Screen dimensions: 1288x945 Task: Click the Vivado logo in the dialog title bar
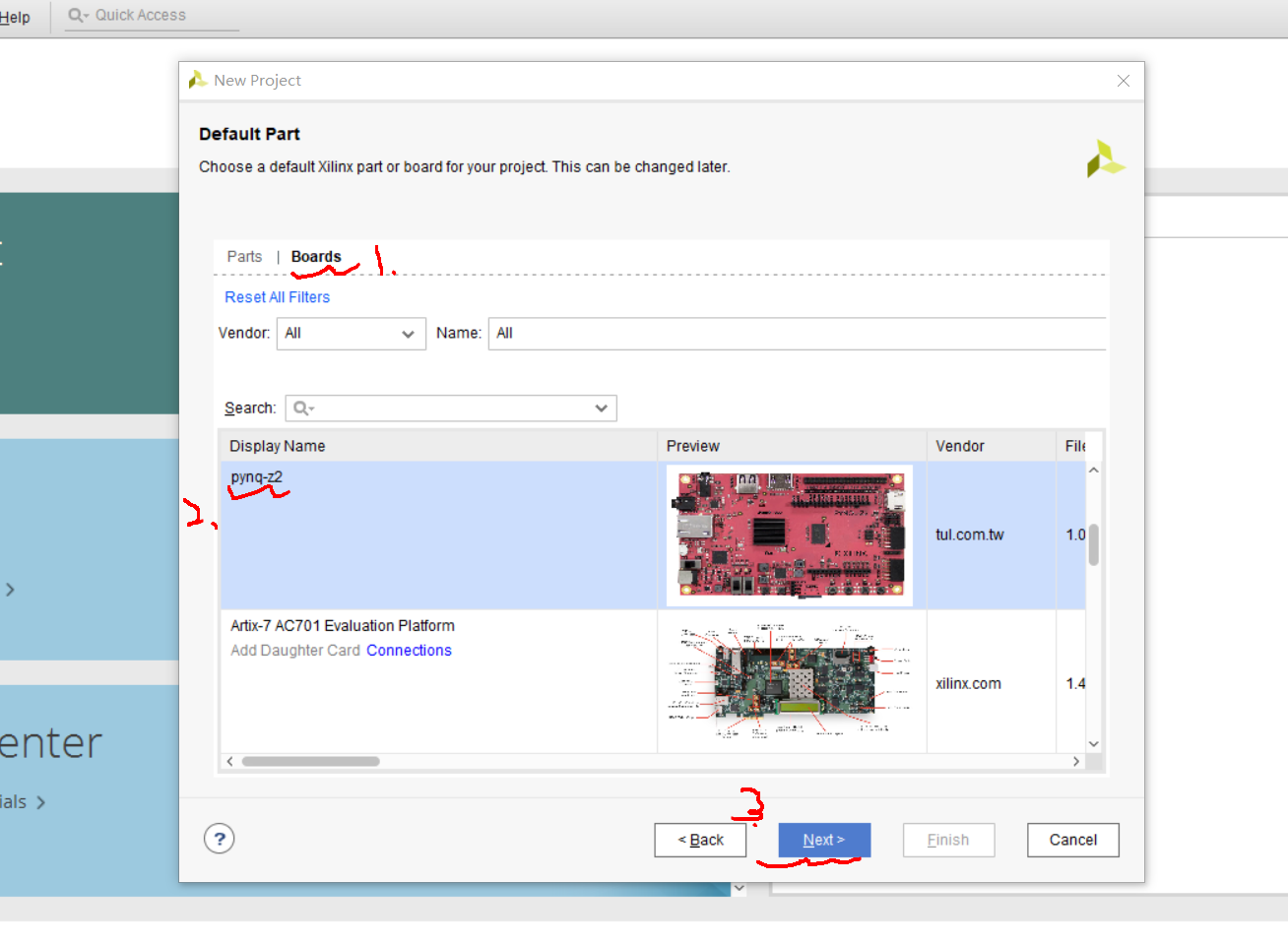pyautogui.click(x=196, y=80)
